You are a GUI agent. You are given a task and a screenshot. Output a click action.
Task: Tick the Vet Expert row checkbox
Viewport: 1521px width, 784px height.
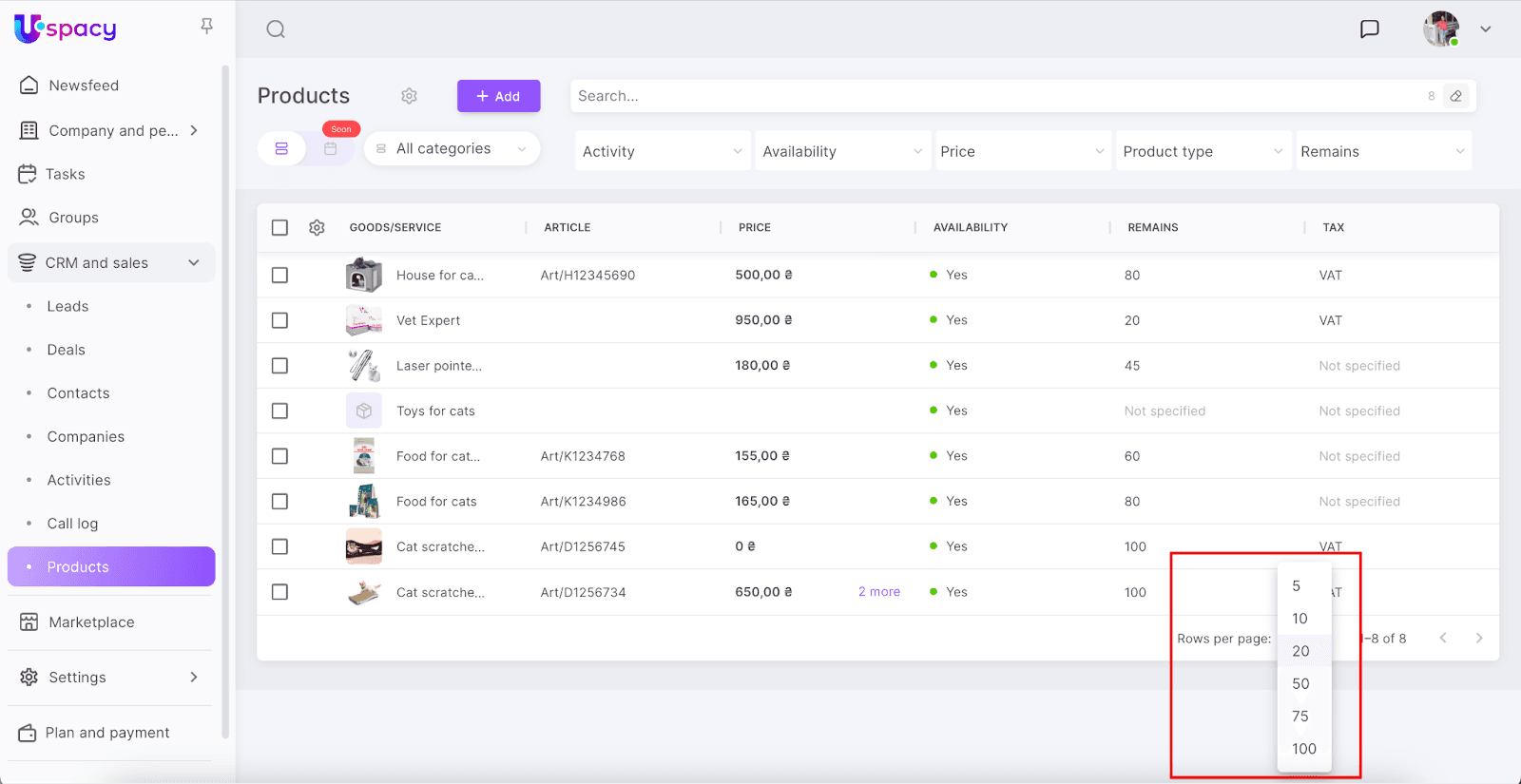[x=279, y=321]
